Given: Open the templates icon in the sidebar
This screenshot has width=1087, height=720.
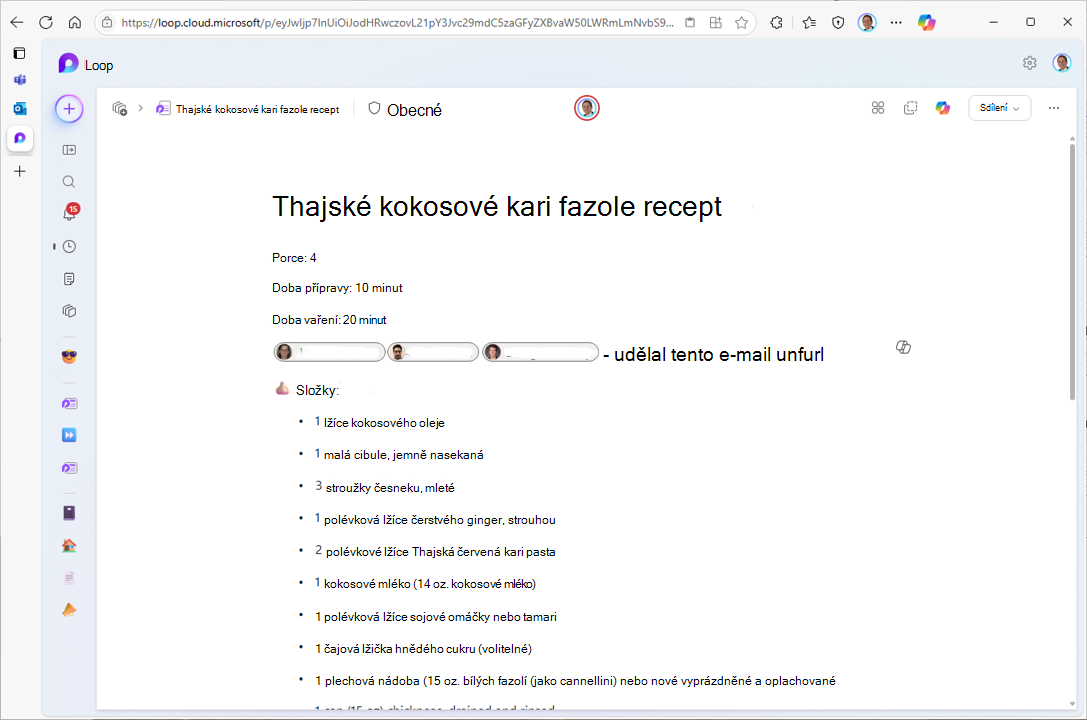Looking at the screenshot, I should (x=68, y=278).
